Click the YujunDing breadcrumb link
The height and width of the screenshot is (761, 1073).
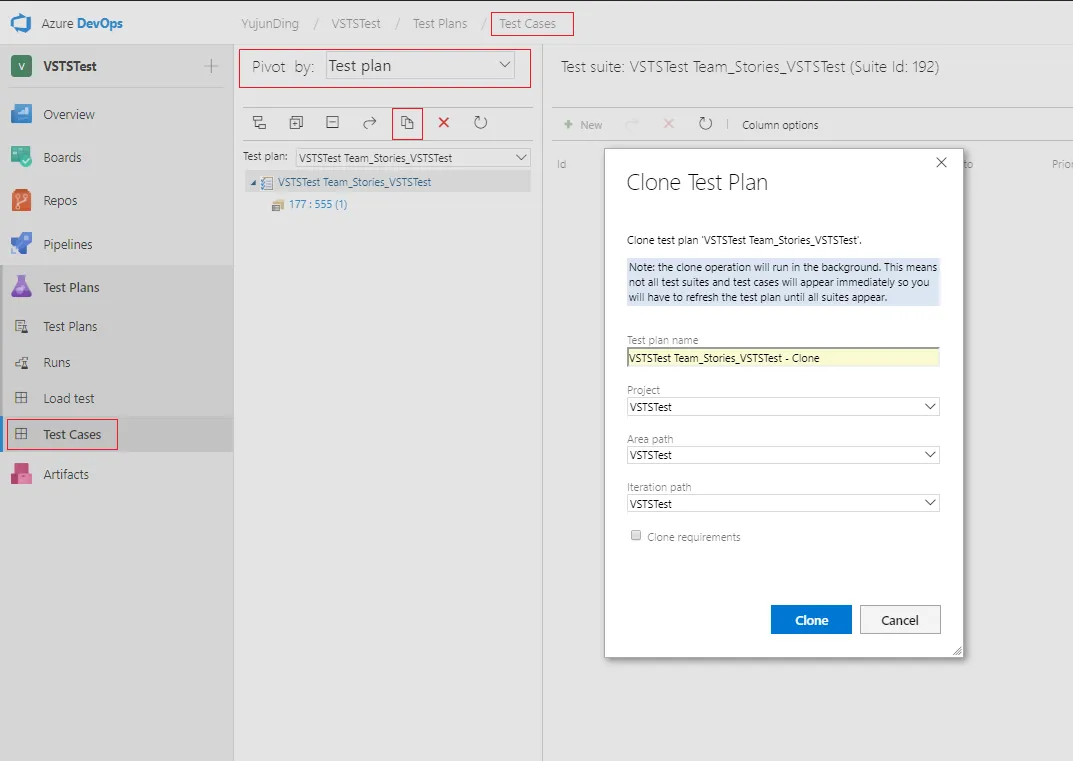tap(270, 23)
